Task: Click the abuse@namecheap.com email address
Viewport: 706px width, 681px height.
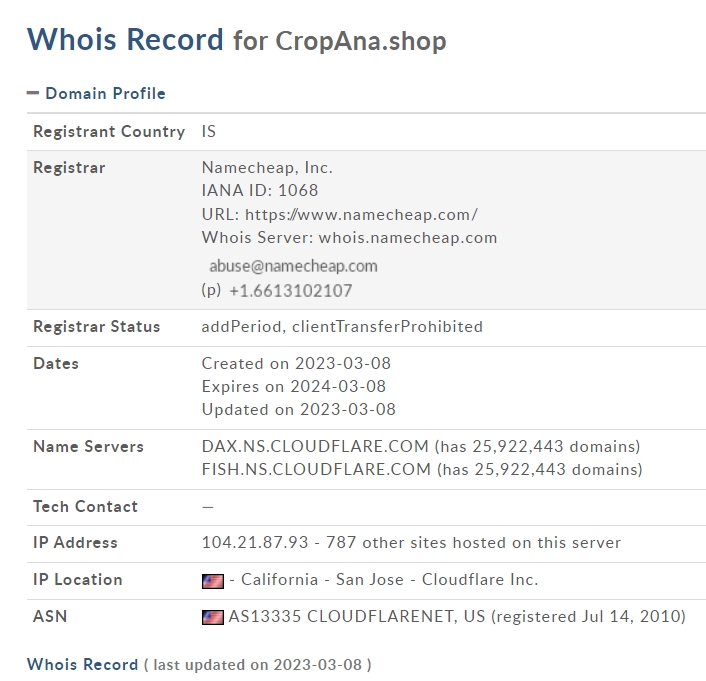Action: tap(294, 266)
